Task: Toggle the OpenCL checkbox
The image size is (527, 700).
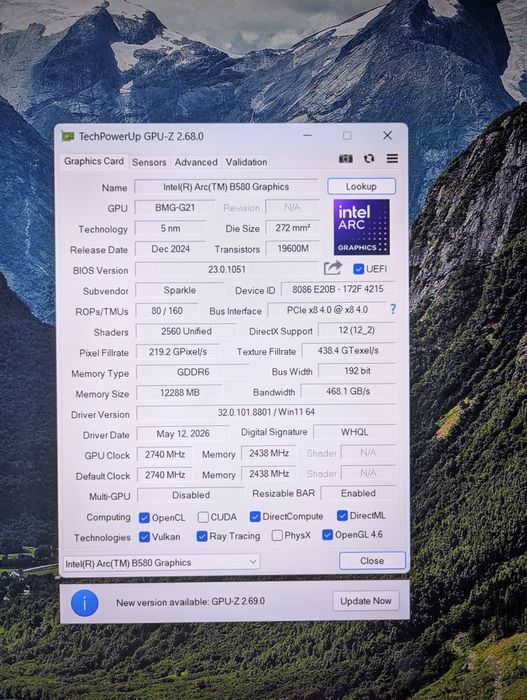Action: (x=144, y=517)
